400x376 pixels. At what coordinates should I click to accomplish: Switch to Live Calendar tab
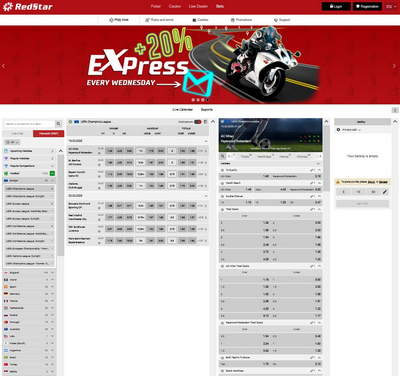click(183, 110)
